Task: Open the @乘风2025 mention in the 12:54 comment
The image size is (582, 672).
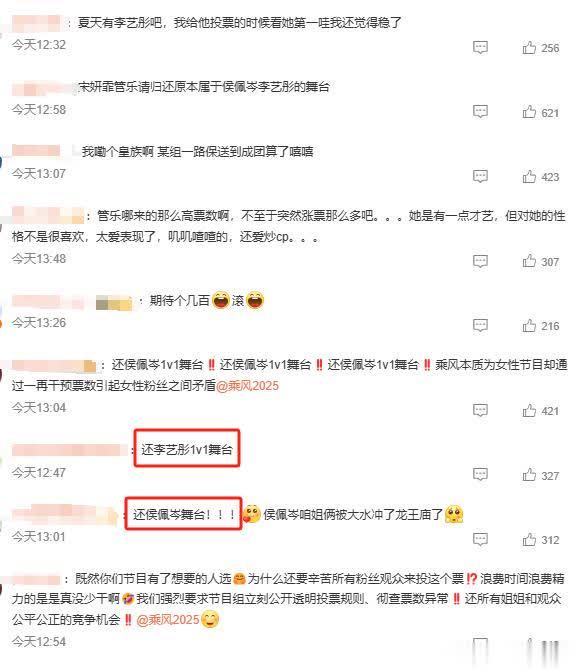Action: pyautogui.click(x=168, y=620)
